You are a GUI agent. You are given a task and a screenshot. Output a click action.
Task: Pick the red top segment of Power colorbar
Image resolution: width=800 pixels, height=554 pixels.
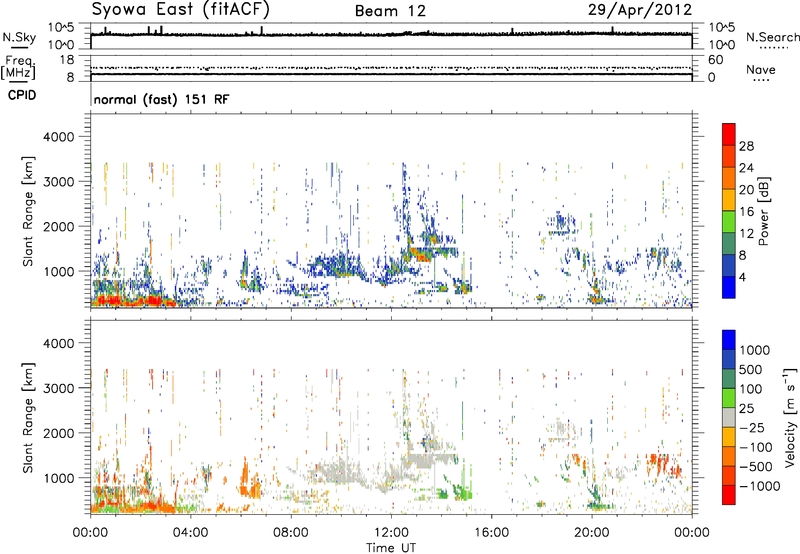click(x=729, y=135)
